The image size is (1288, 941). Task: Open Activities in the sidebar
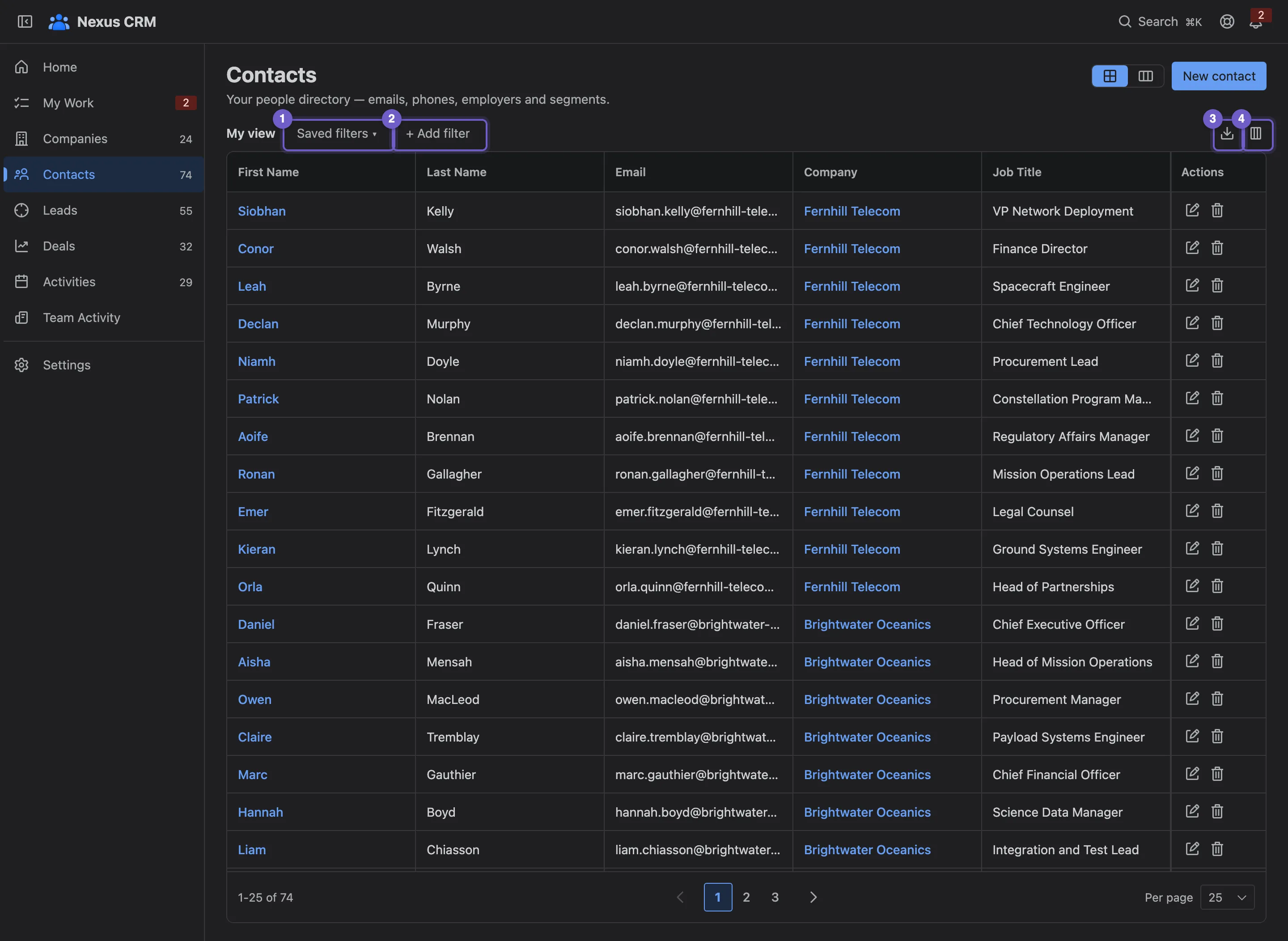point(104,283)
